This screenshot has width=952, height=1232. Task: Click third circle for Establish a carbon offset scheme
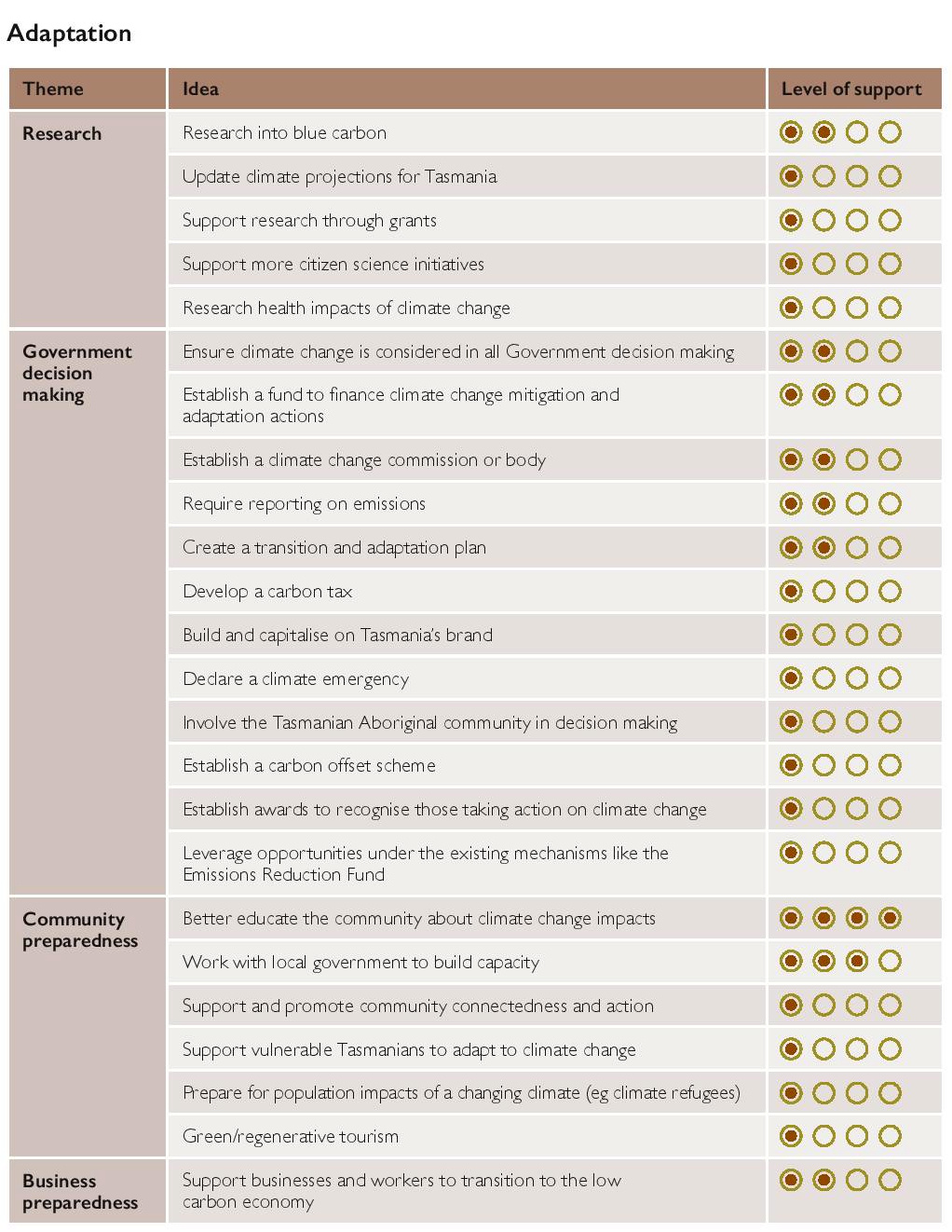[857, 765]
